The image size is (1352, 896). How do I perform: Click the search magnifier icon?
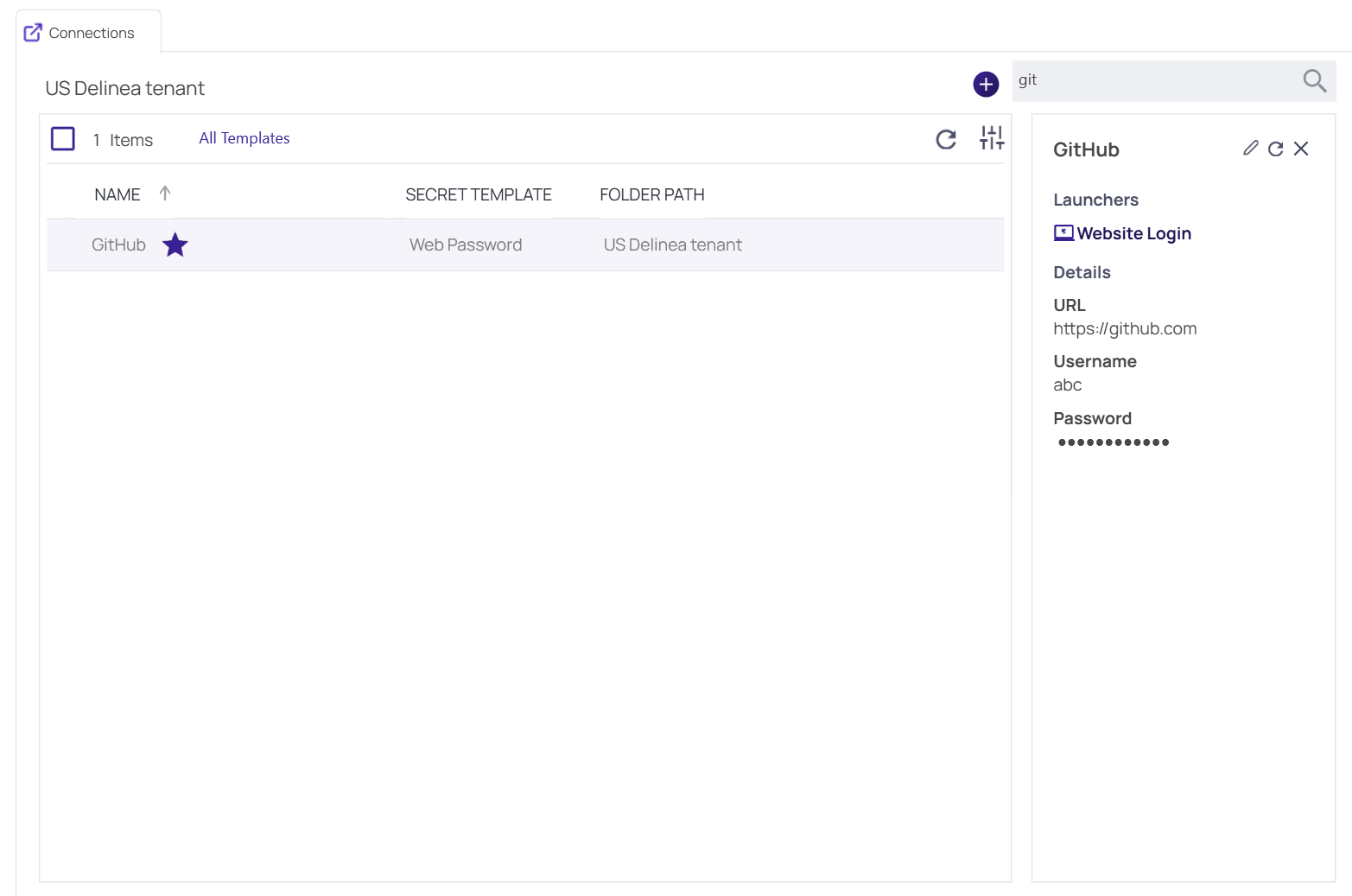point(1314,80)
